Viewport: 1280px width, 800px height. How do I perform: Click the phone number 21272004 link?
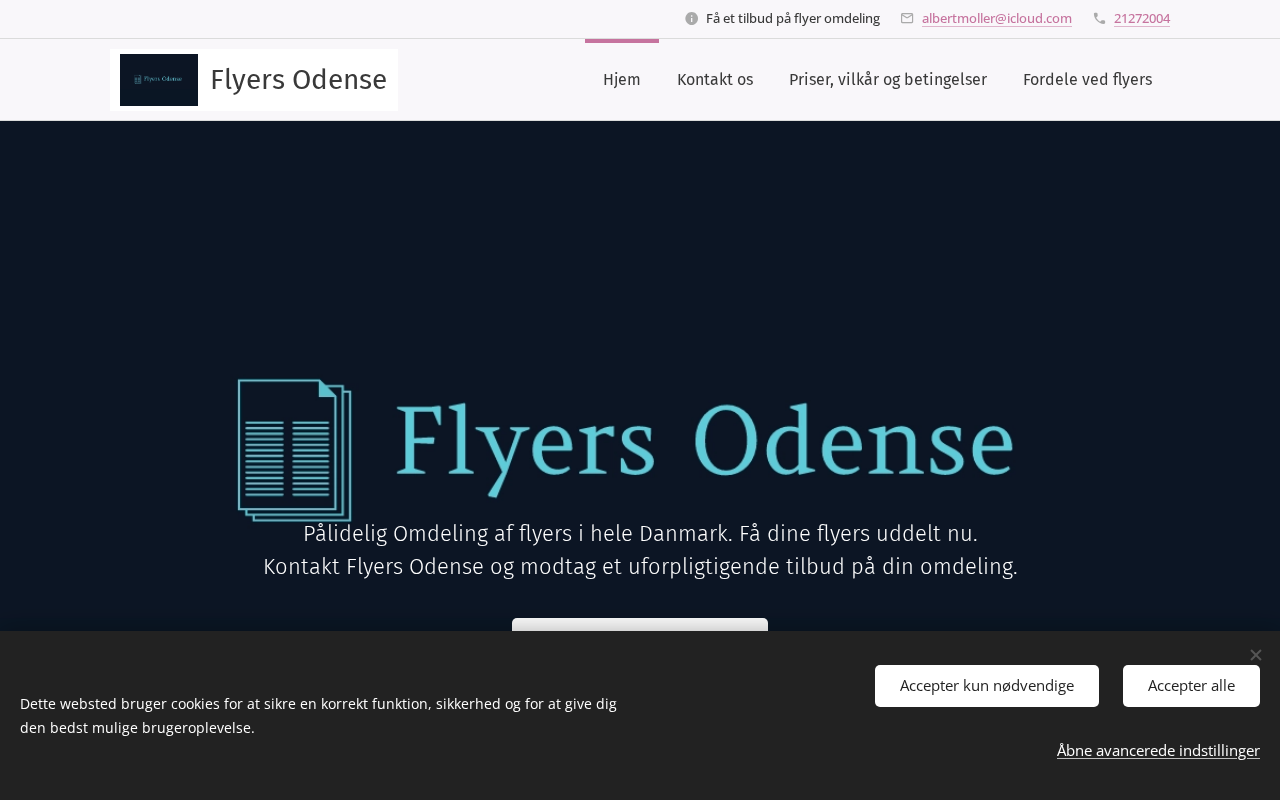(1141, 19)
